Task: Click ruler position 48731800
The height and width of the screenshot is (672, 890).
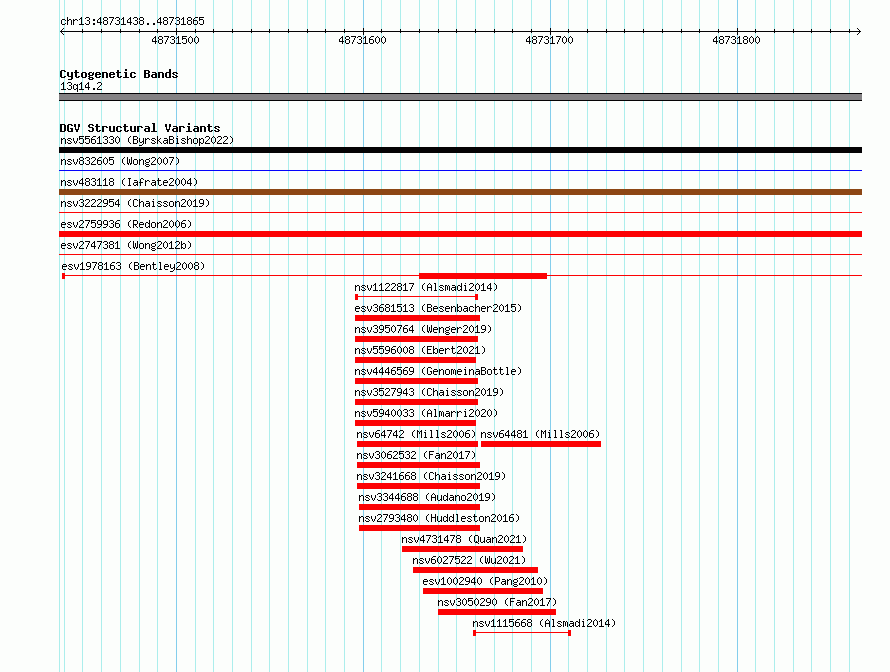Action: 736,40
